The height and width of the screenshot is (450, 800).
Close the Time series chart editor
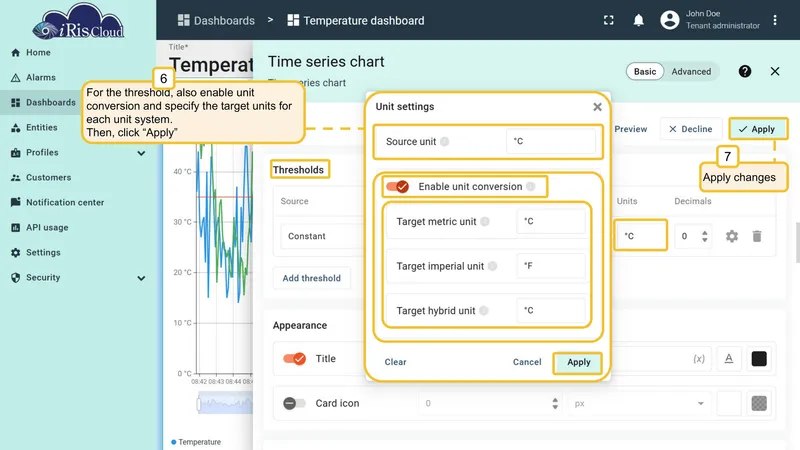774,71
